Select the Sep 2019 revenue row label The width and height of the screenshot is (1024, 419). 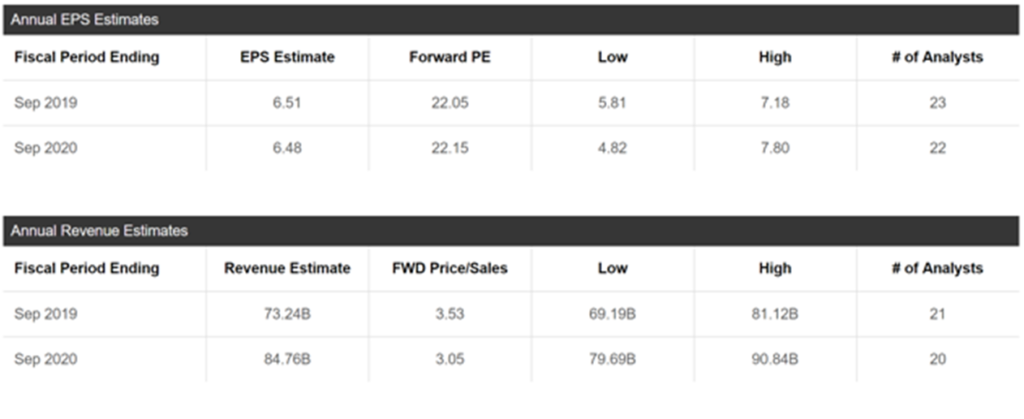point(46,314)
